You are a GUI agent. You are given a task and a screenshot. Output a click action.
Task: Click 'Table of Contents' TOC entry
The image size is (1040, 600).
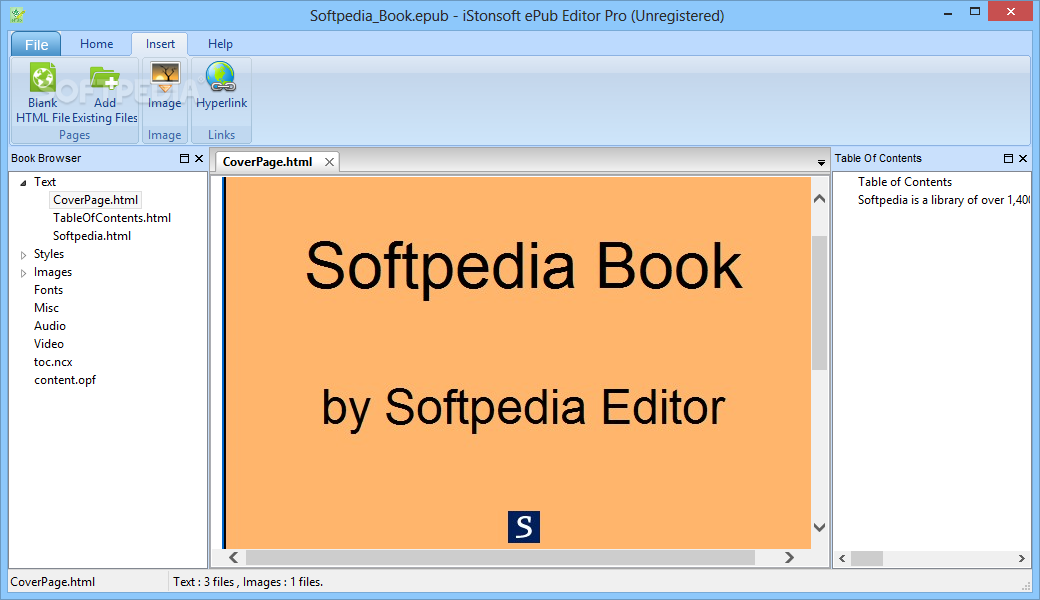tap(905, 182)
